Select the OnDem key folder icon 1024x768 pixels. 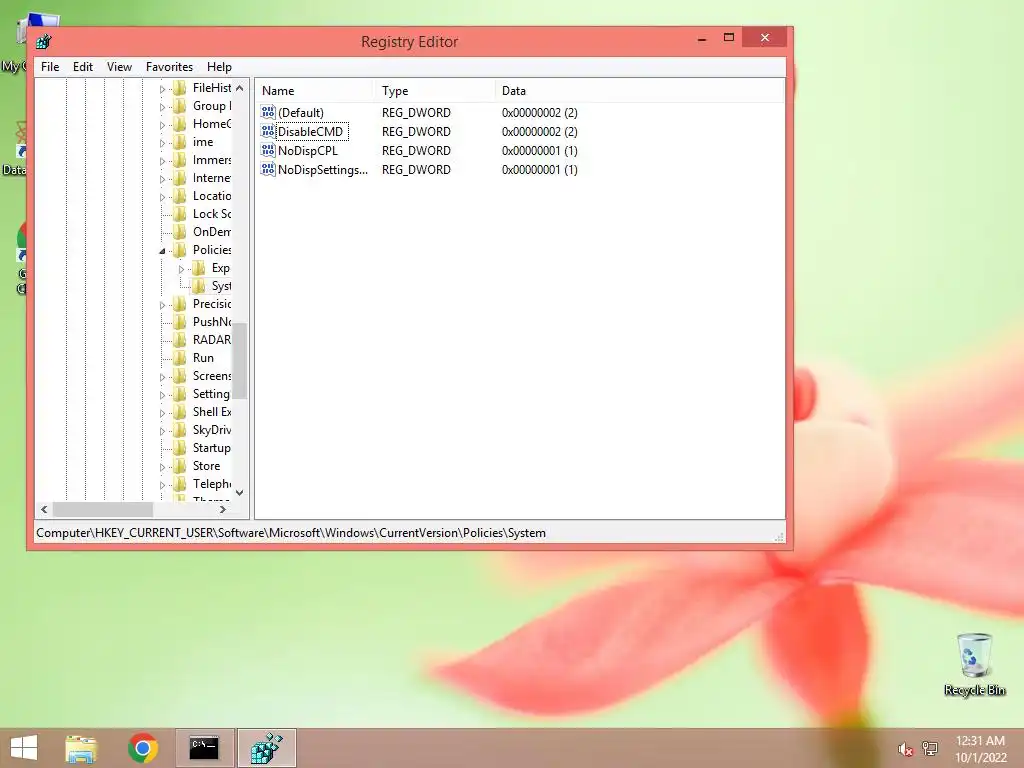pyautogui.click(x=180, y=232)
